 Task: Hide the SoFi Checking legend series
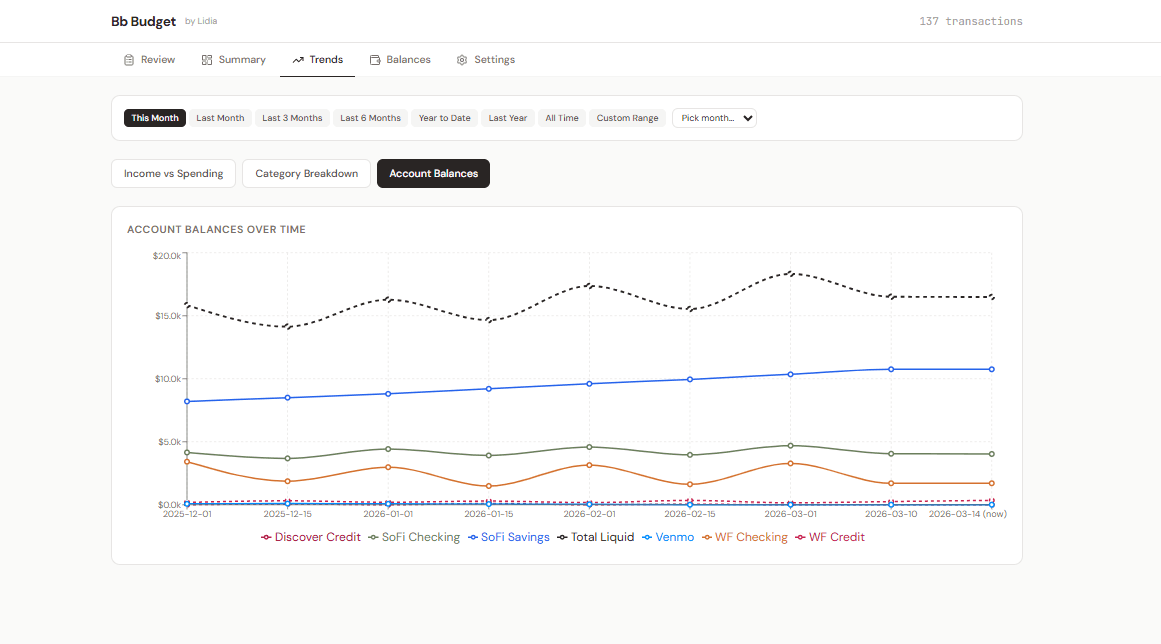tap(420, 538)
